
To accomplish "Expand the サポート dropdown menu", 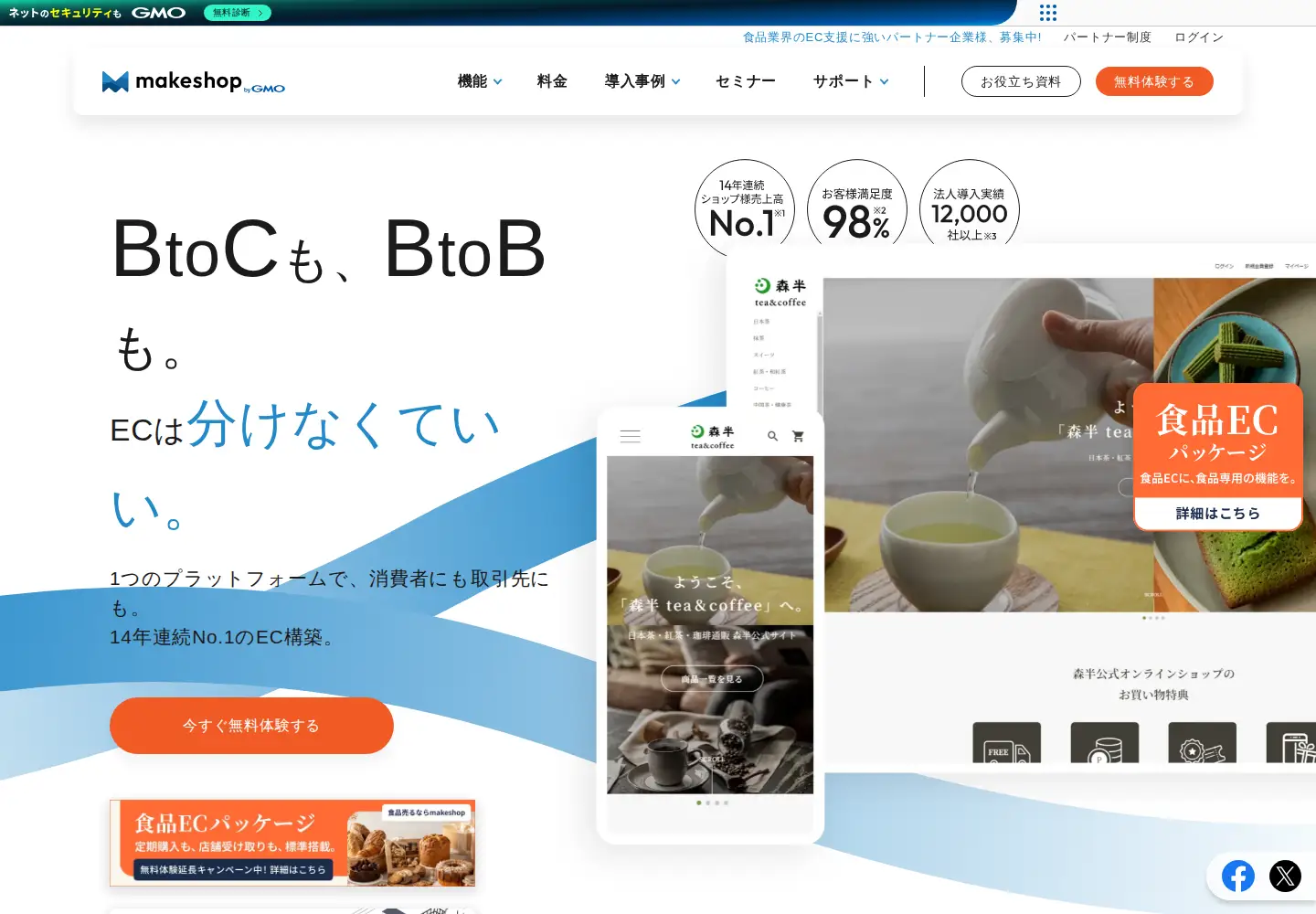I will click(851, 81).
